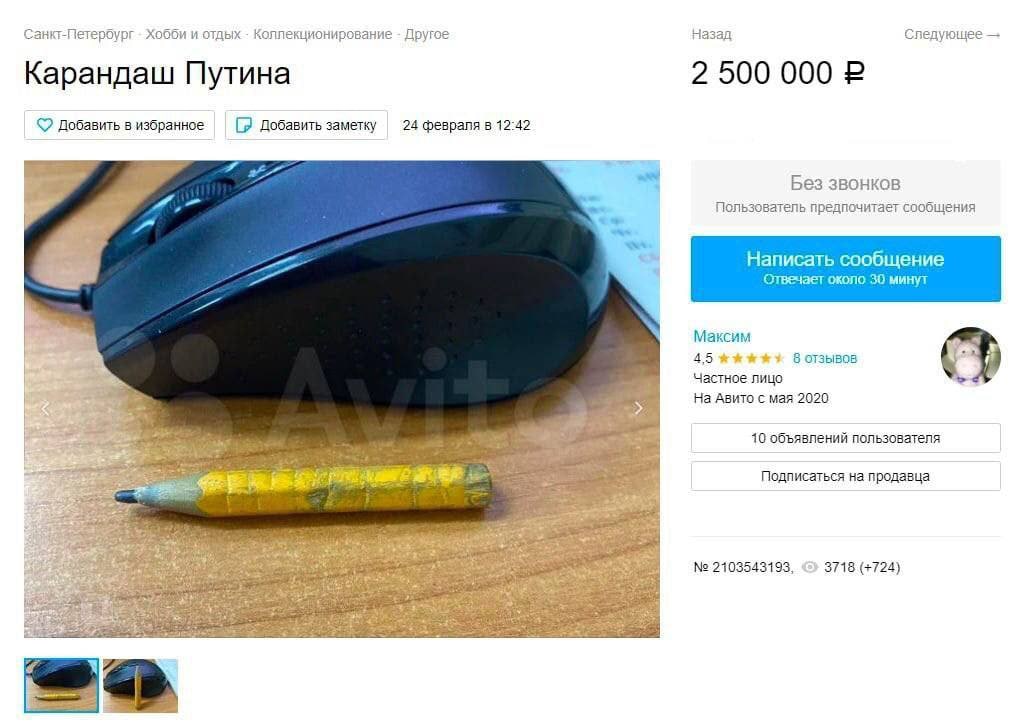Viewport: 1011px width, 723px height.
Task: Show next photo with right arrow
Action: 638,408
